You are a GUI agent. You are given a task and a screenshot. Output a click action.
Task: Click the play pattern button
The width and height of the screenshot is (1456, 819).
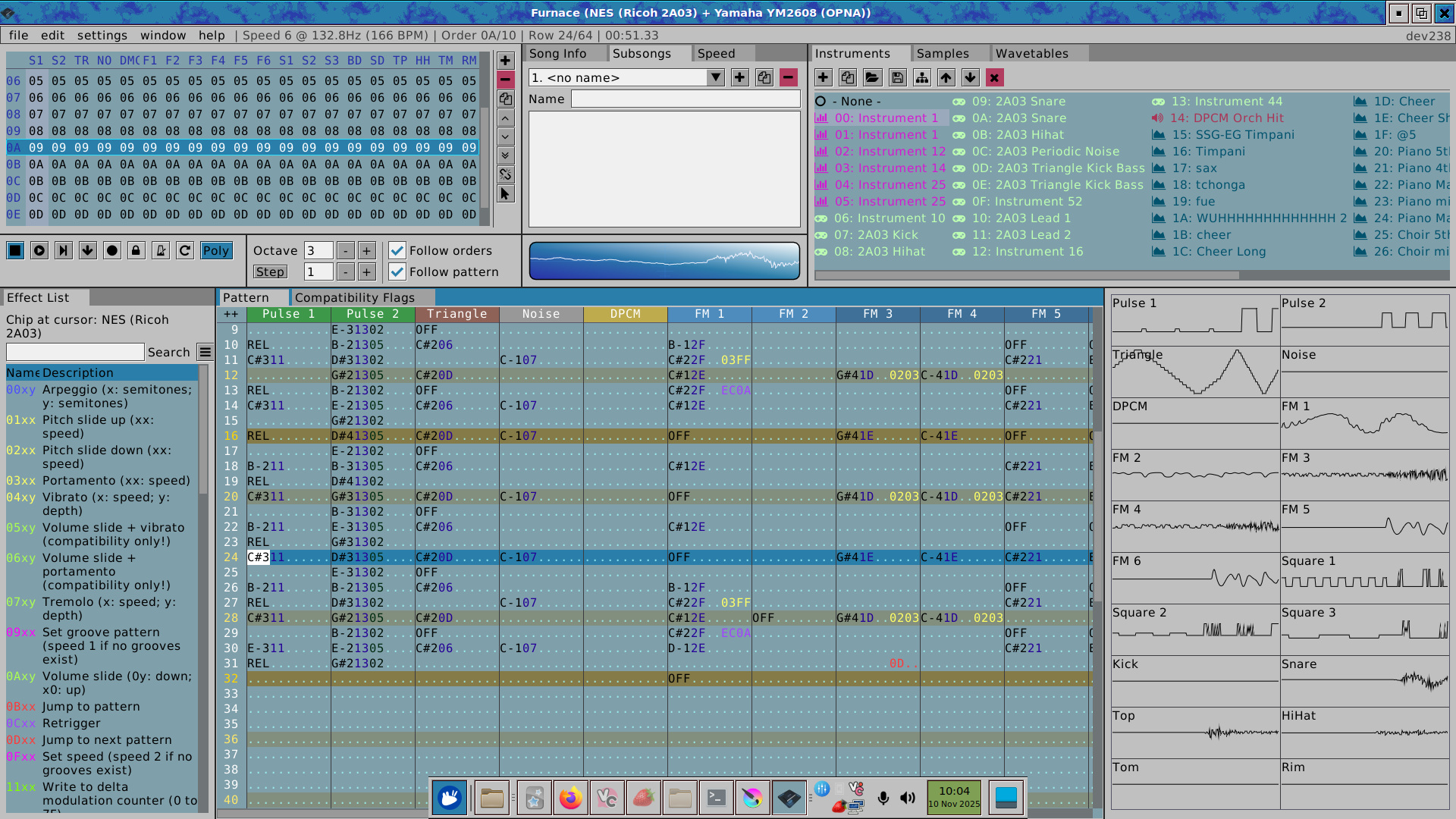click(39, 251)
